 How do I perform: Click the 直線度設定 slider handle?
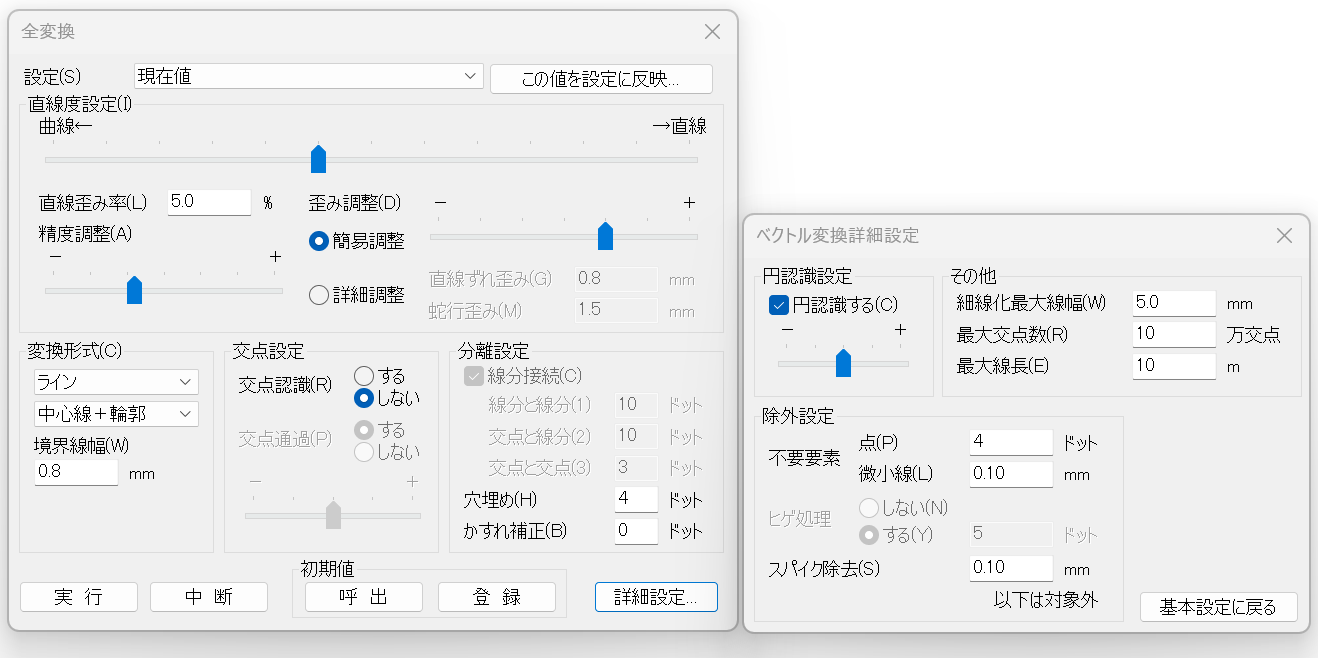(318, 159)
